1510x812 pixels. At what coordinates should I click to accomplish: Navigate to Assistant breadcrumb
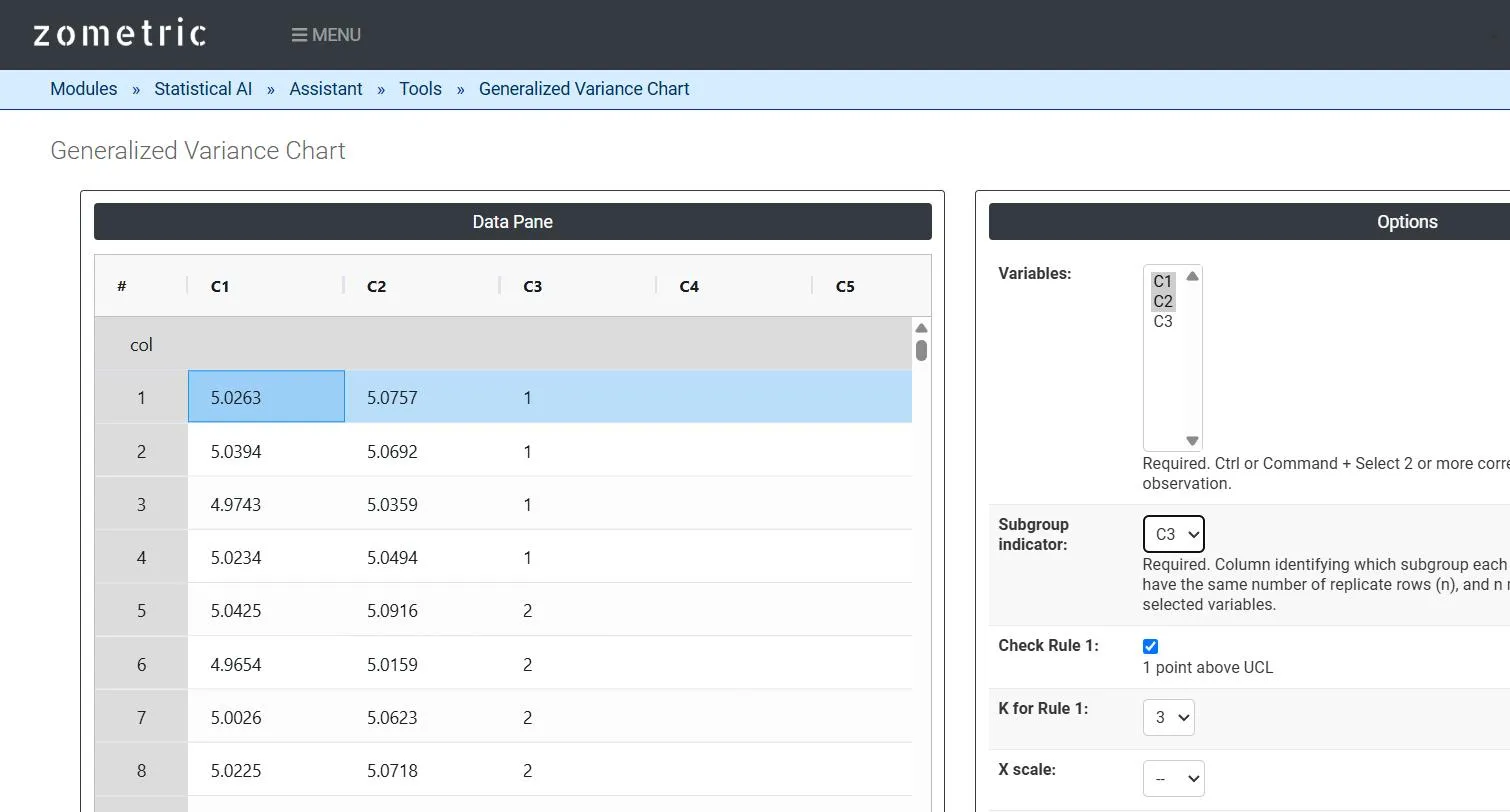[326, 89]
